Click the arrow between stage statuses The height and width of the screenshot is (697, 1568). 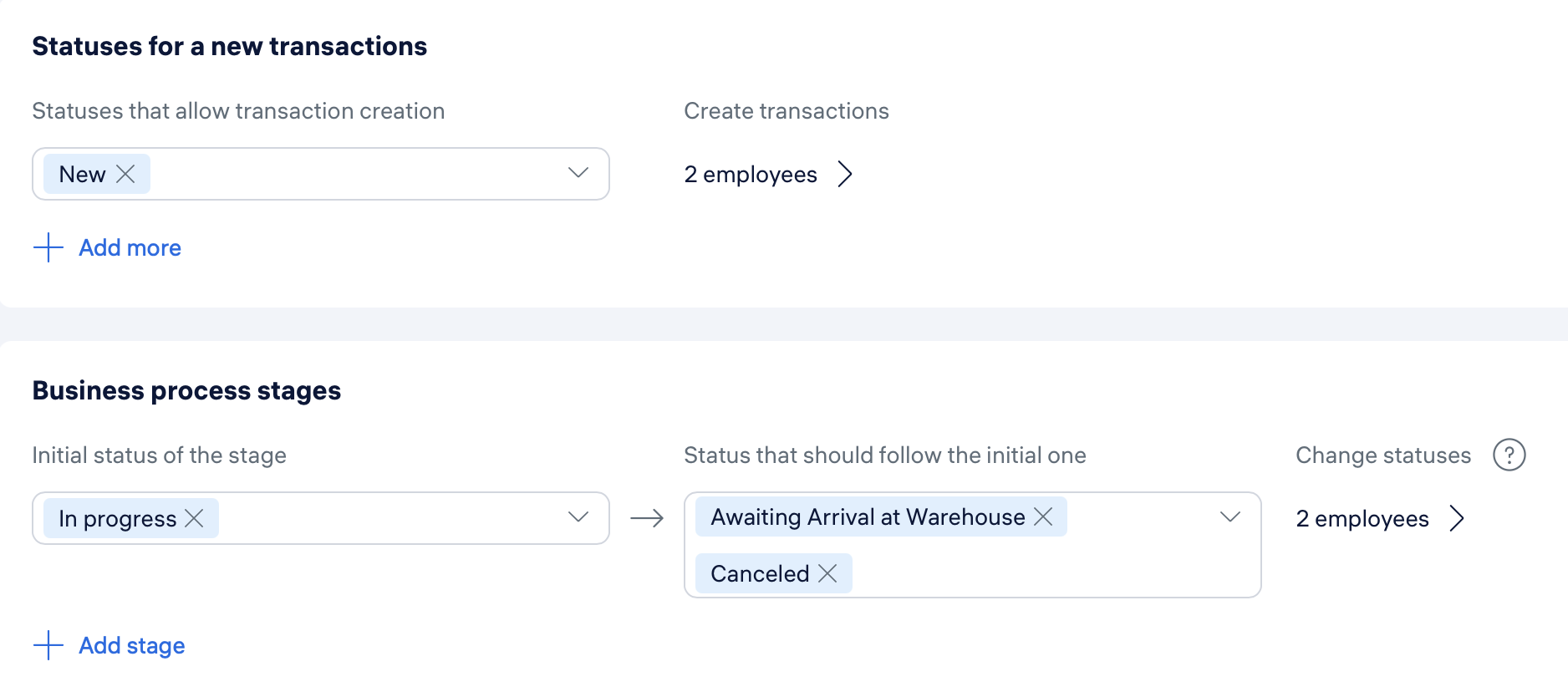point(647,519)
